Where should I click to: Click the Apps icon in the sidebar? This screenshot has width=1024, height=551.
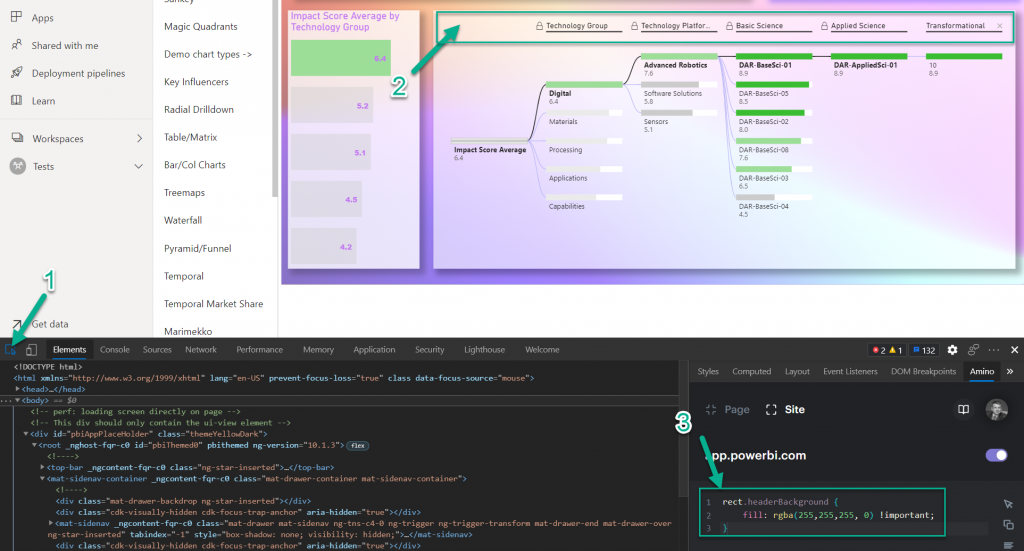click(x=16, y=17)
